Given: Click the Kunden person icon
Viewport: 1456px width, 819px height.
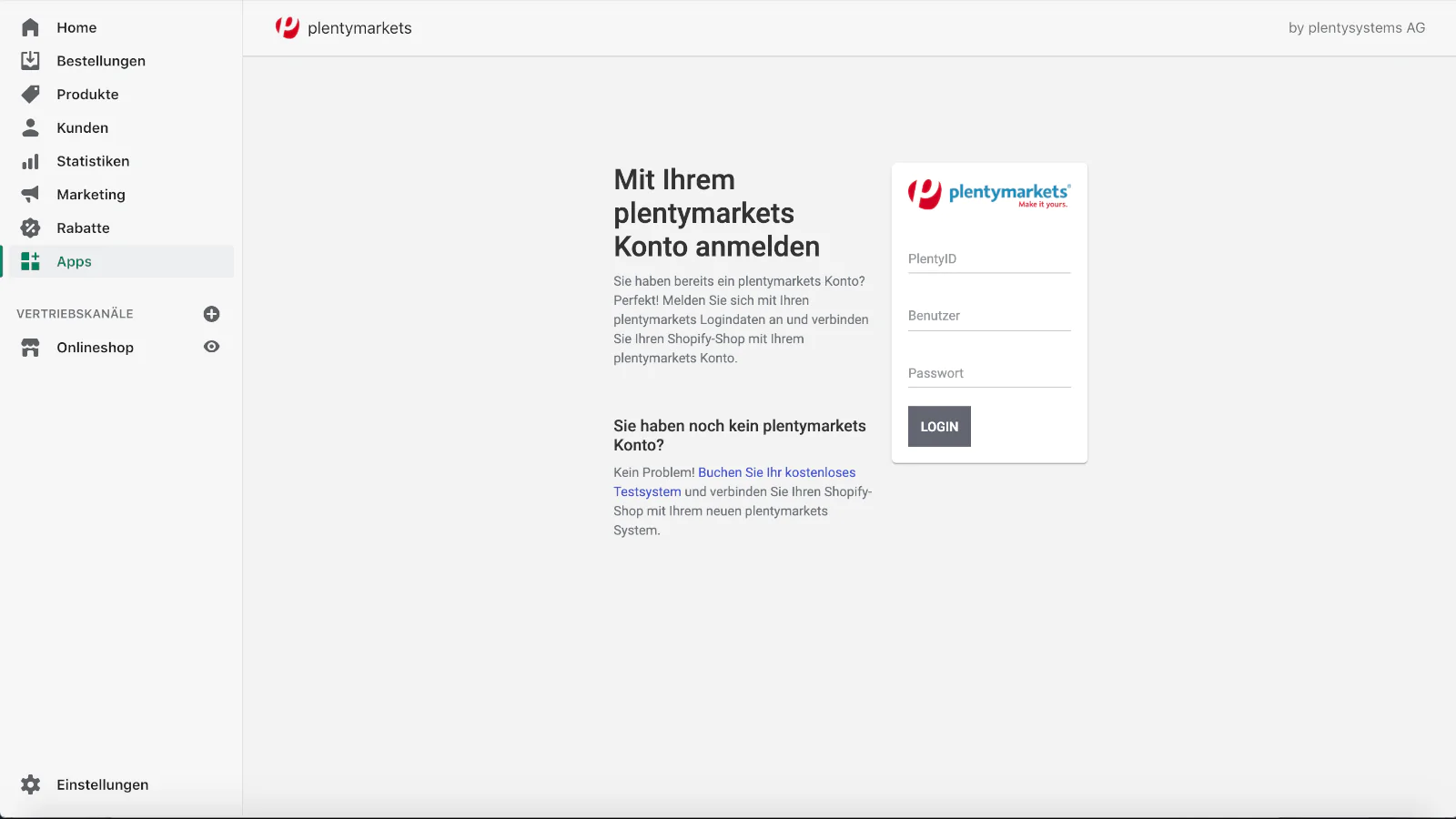Looking at the screenshot, I should tap(30, 127).
